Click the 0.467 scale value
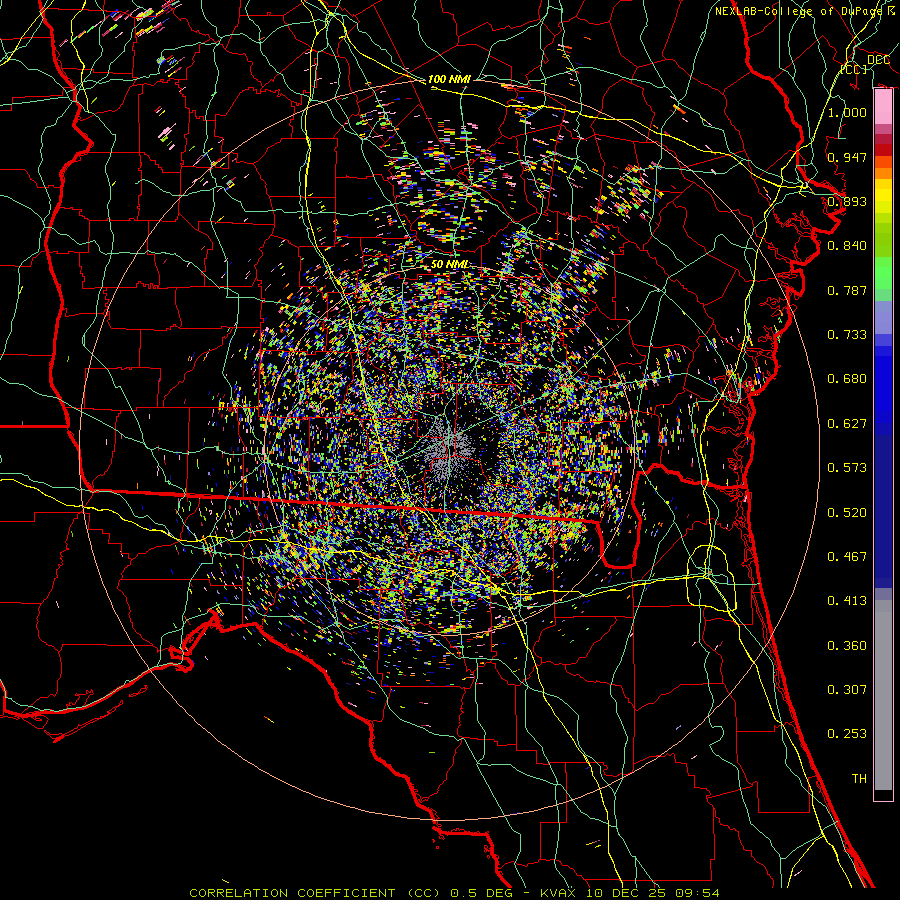This screenshot has width=900, height=900. point(847,557)
